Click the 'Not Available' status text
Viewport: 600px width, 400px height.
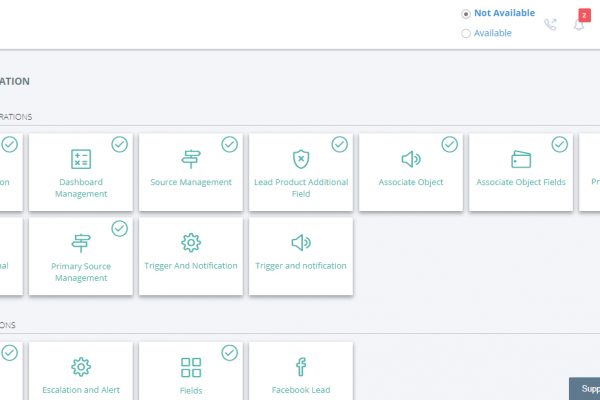click(x=504, y=13)
